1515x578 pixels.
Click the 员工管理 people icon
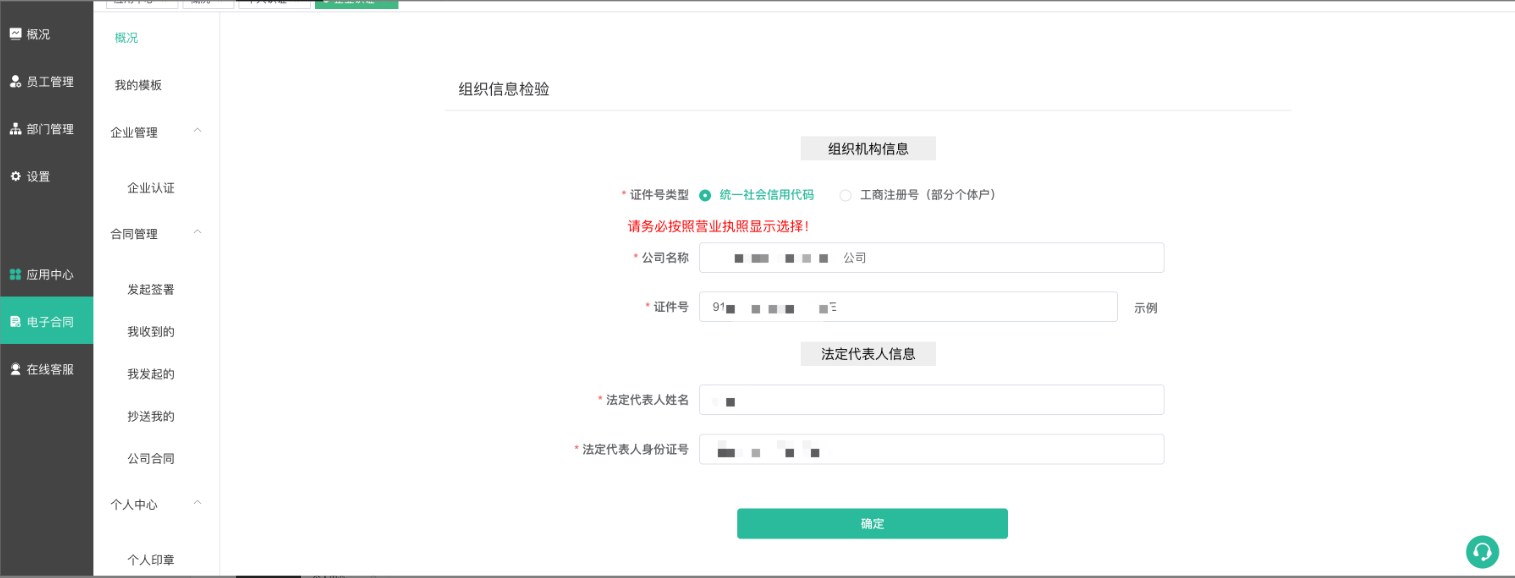(x=15, y=82)
